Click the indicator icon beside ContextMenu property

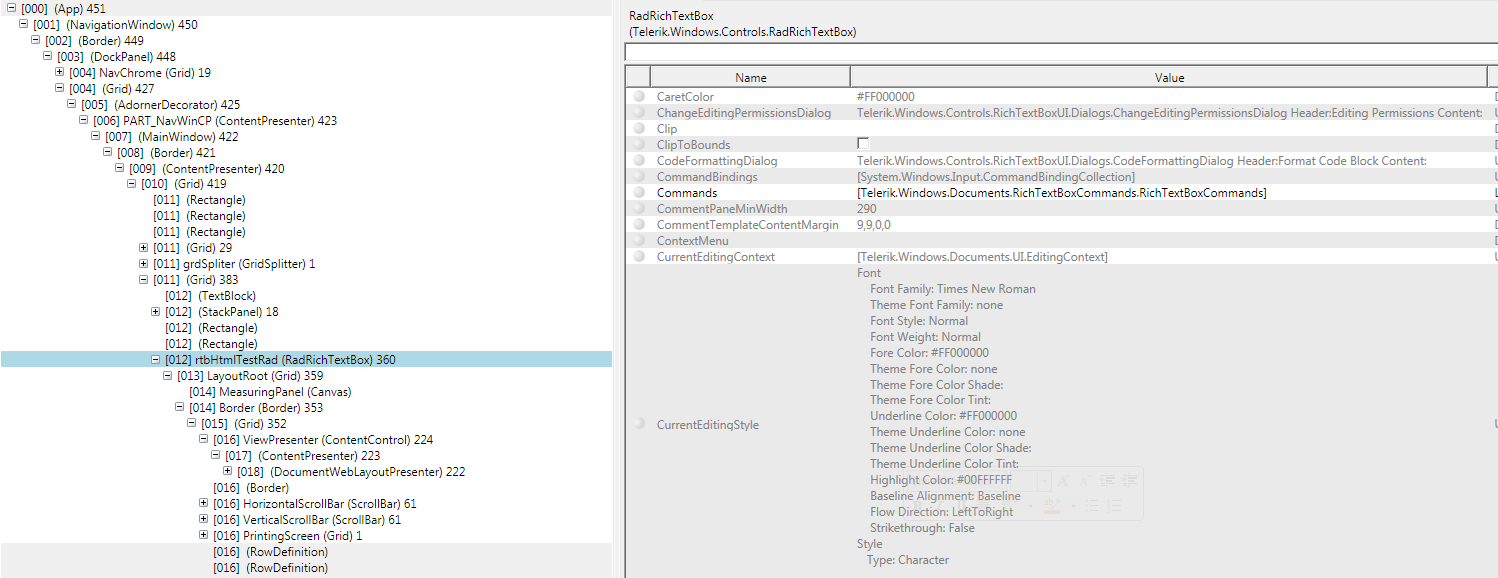638,241
